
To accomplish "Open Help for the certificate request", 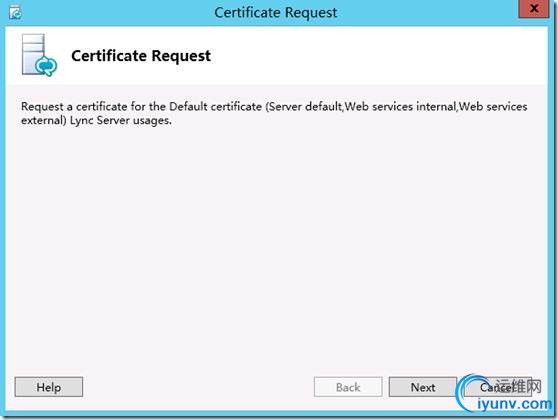I will (x=49, y=387).
